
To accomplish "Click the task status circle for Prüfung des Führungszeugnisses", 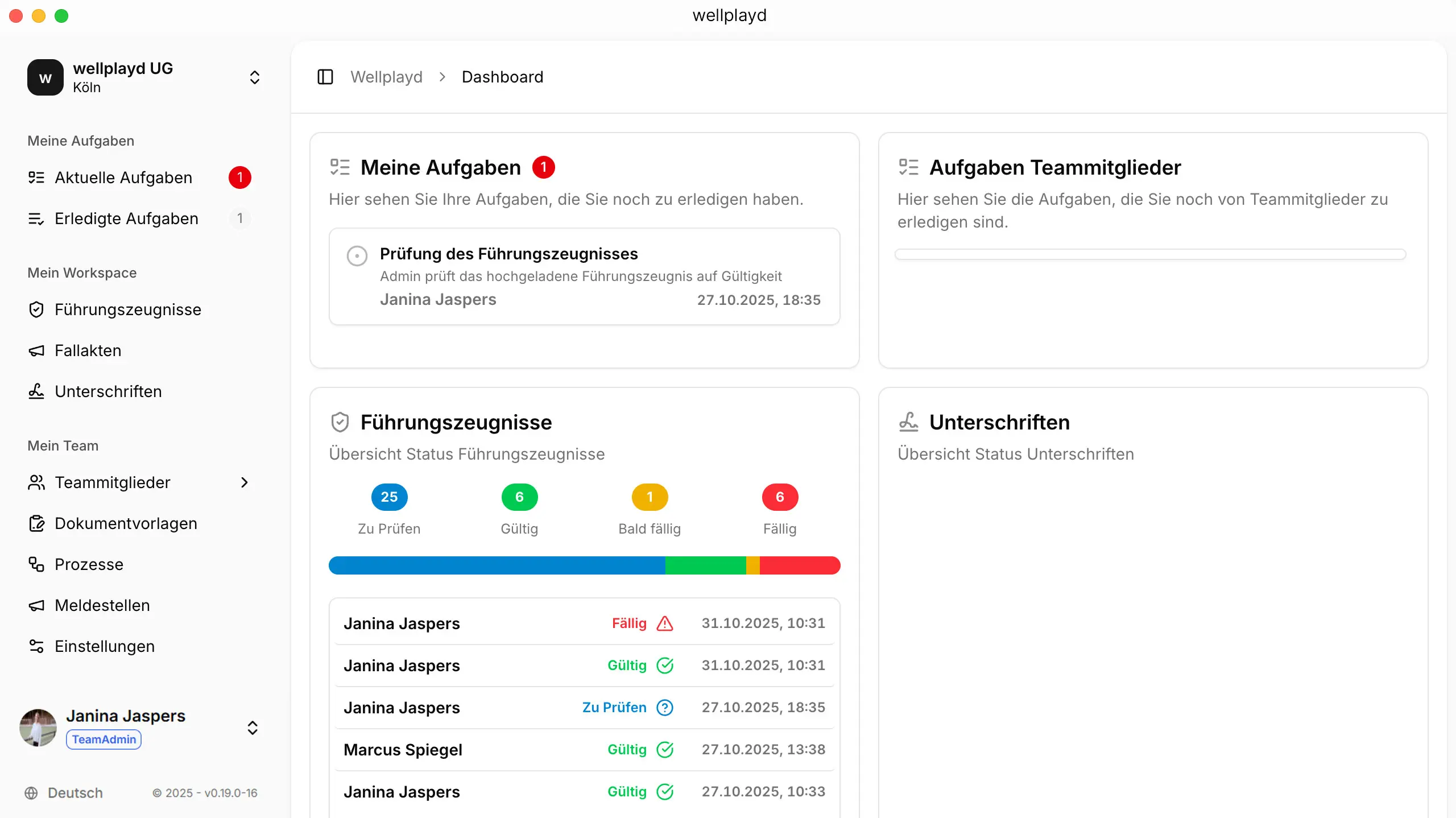I will tap(357, 255).
